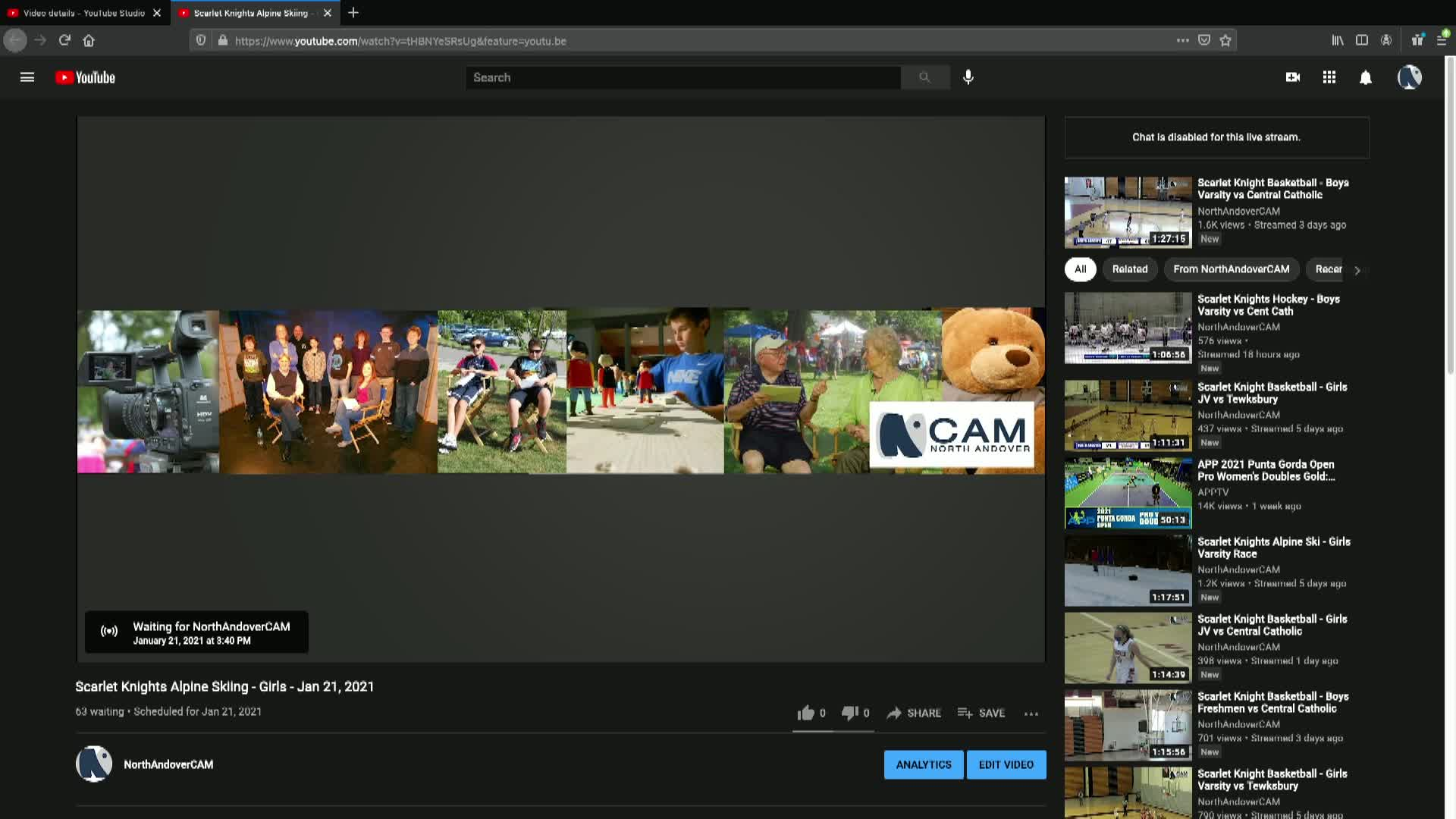1456x819 pixels.
Task: Open Boys Varsity vs Central Catholic basketball thumbnail
Action: [x=1128, y=212]
